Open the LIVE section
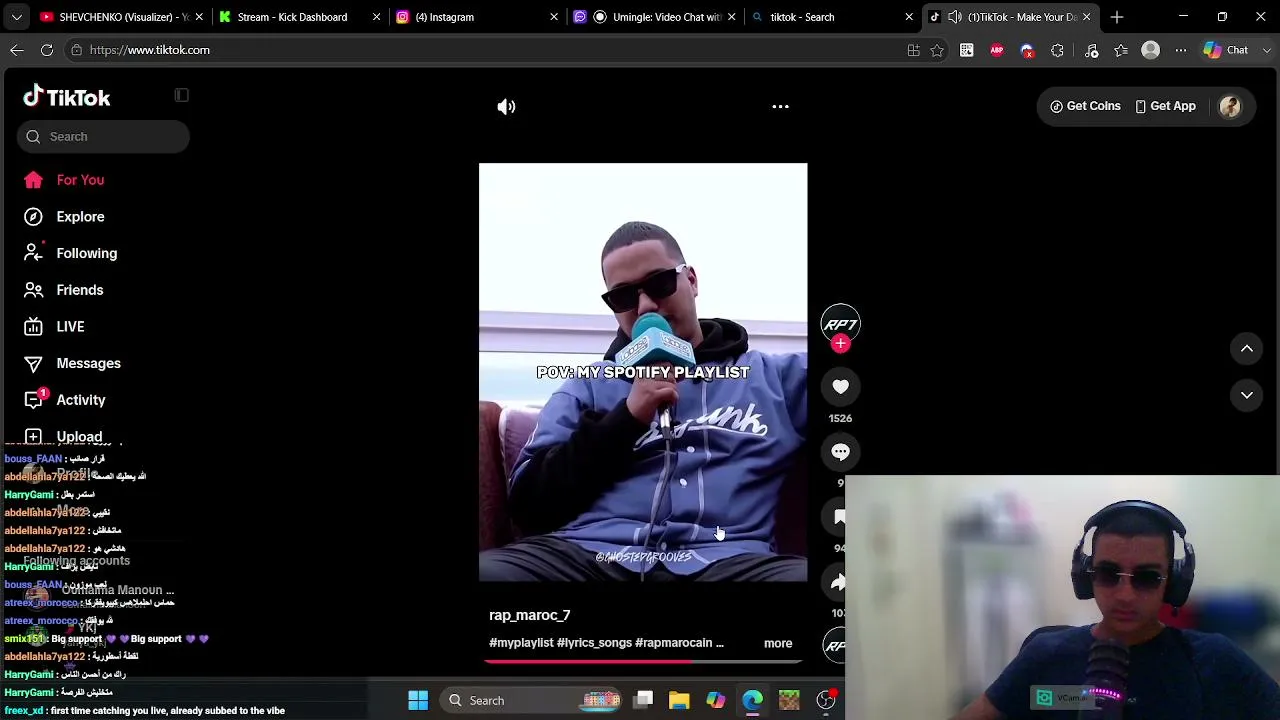Screen dimensions: 1280x720 (55, 327)
